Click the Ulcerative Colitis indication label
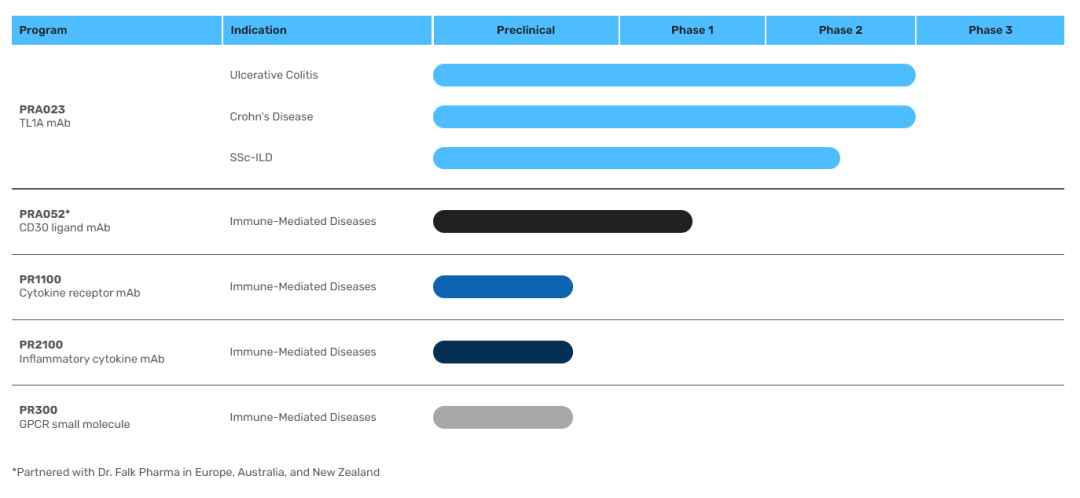 pos(274,75)
